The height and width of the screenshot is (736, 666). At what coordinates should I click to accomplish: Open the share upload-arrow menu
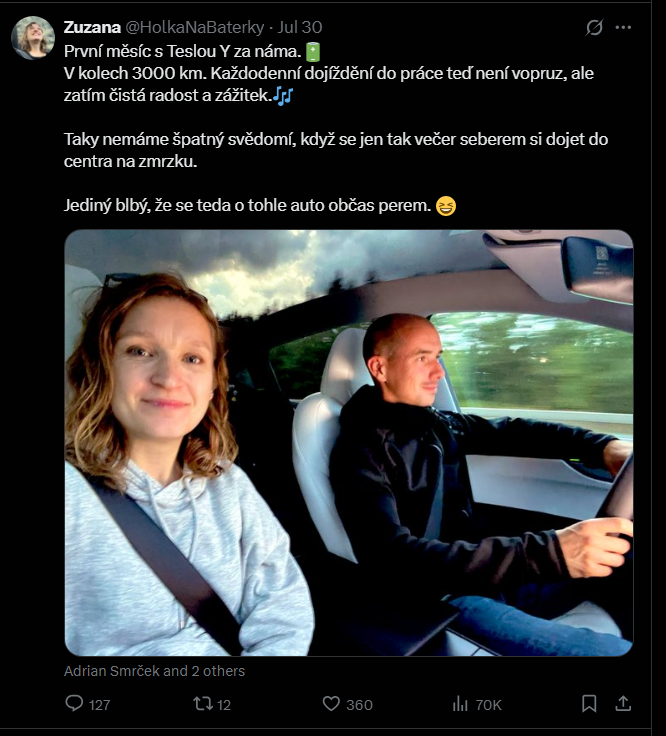[x=623, y=704]
